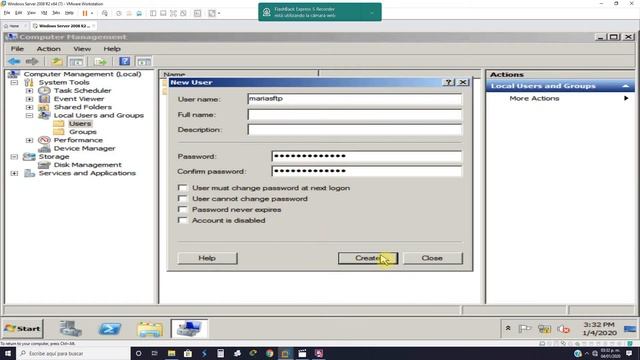Click the Forward arrow in Computer Management toolbar
Viewport: 640px width, 360px height.
click(x=32, y=62)
